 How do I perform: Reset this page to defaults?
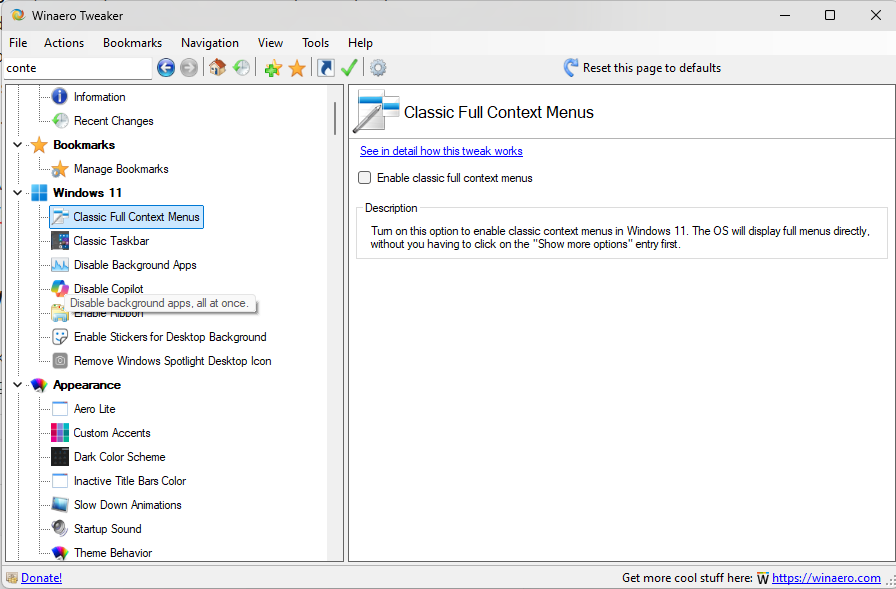tap(642, 67)
